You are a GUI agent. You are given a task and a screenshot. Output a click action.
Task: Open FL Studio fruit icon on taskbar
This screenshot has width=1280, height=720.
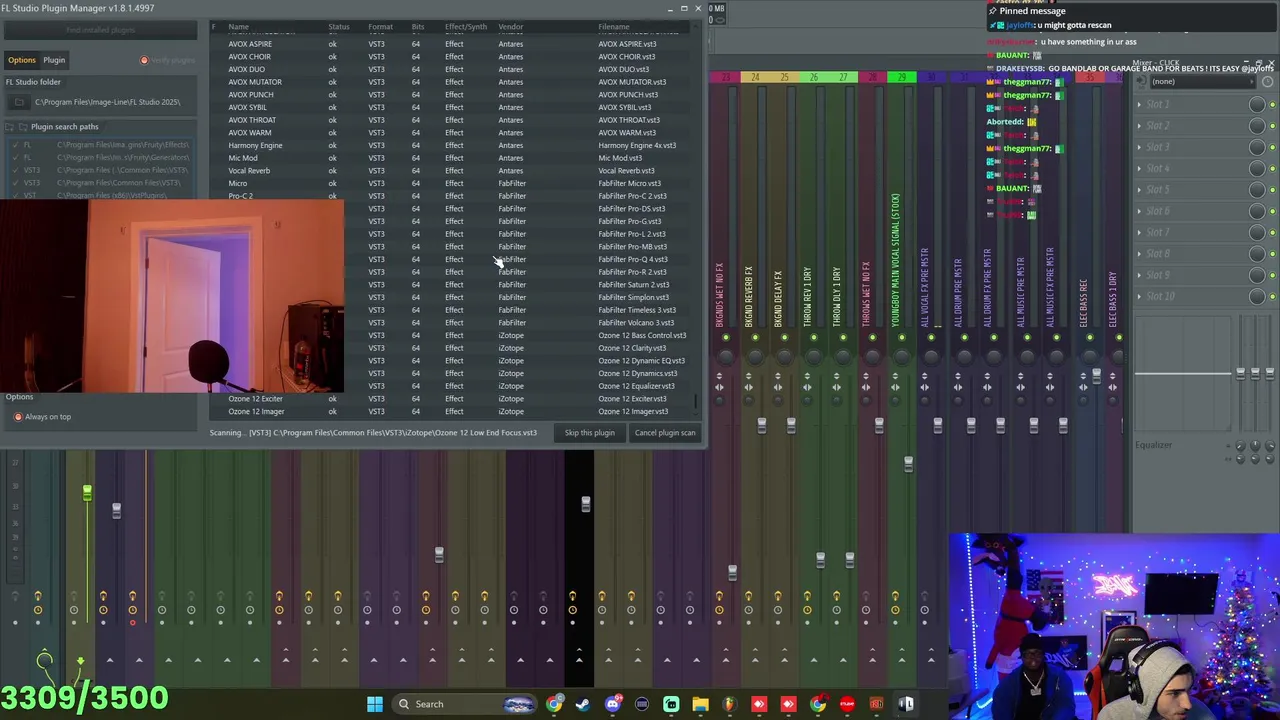[x=729, y=704]
